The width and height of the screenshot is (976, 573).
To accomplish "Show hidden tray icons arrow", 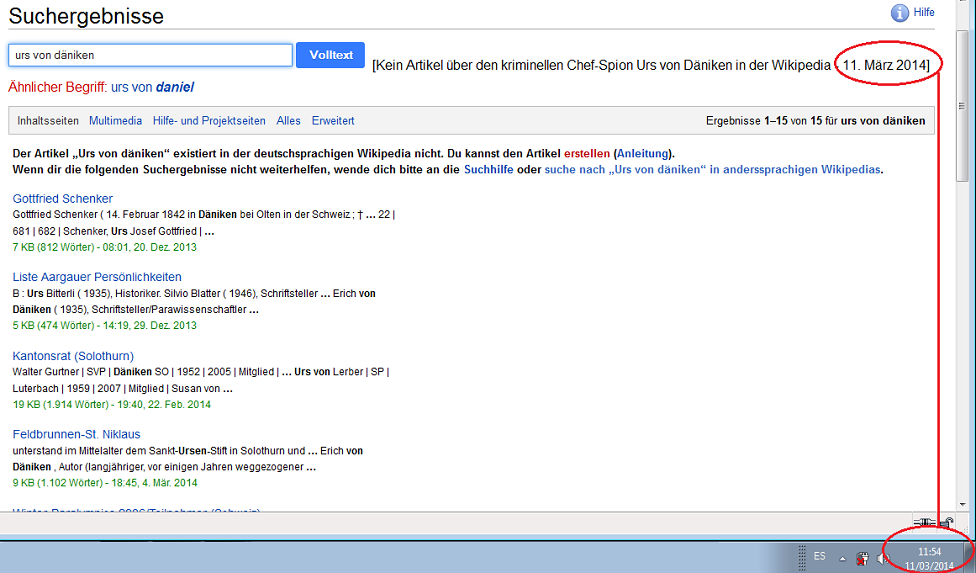I will (842, 558).
